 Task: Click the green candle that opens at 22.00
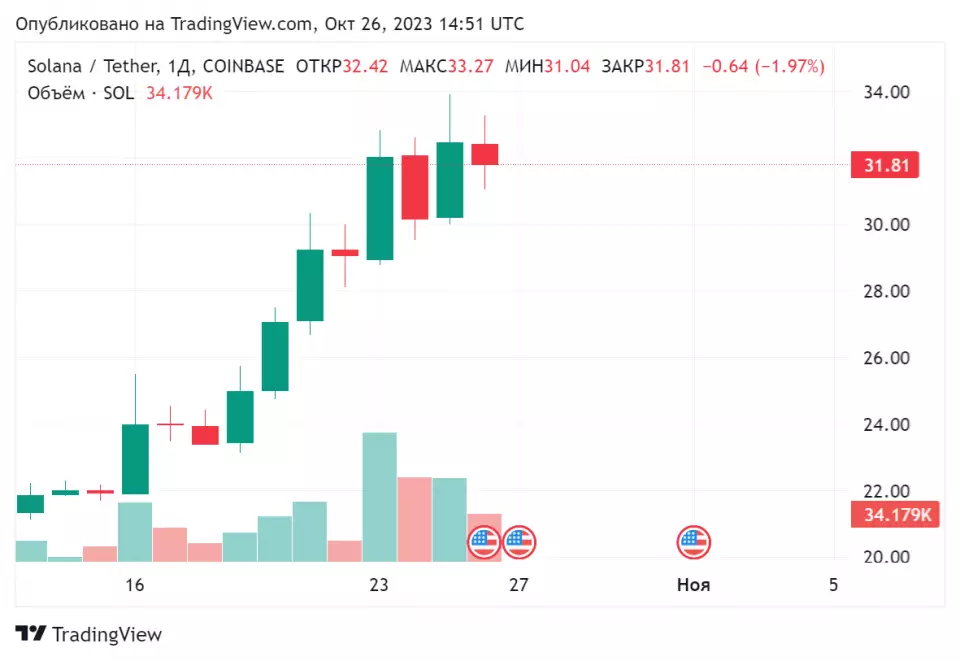(135, 459)
